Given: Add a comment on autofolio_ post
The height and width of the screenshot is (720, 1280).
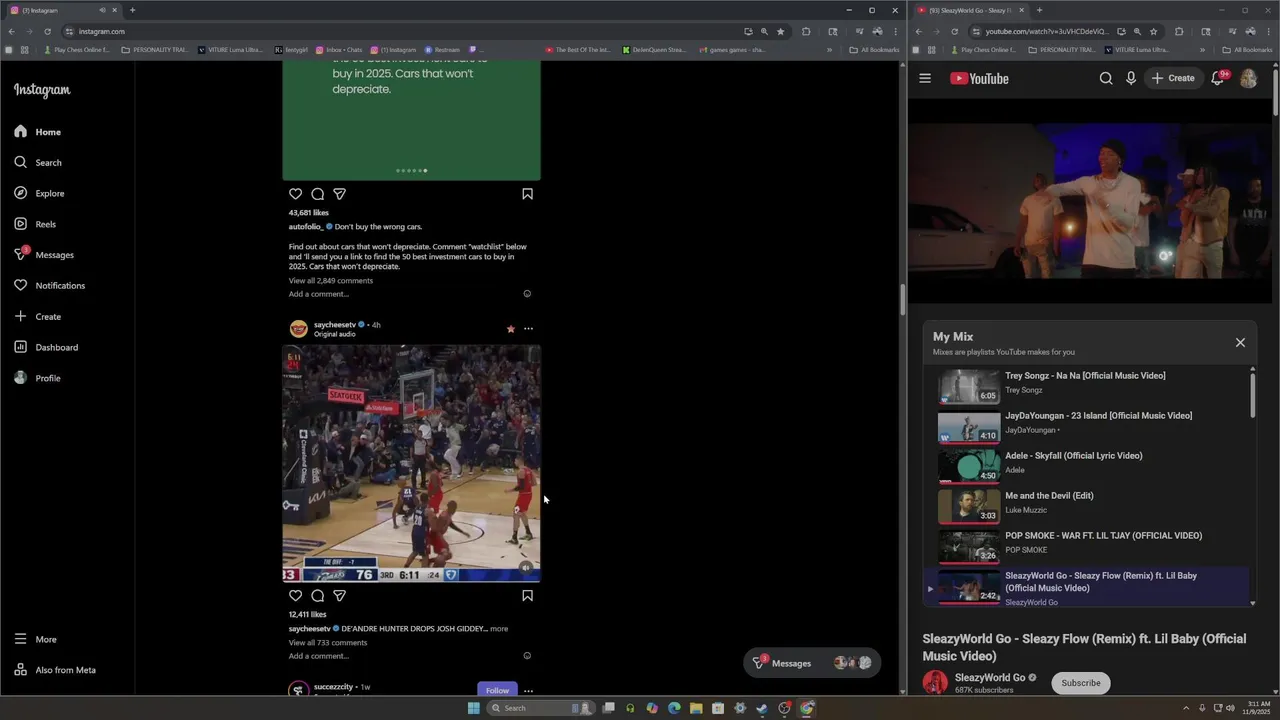Looking at the screenshot, I should (x=319, y=294).
